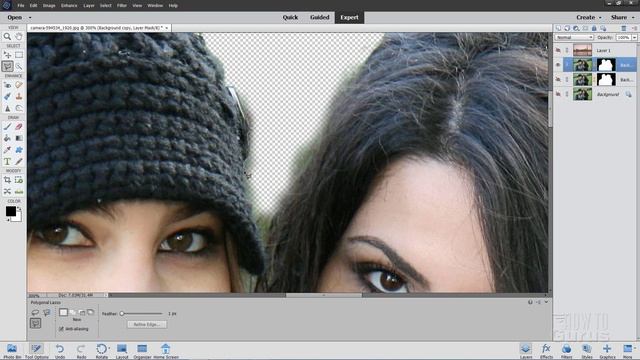Screen dimensions: 640x360
Task: Click the selected layer's mask thumbnail
Action: tap(606, 64)
